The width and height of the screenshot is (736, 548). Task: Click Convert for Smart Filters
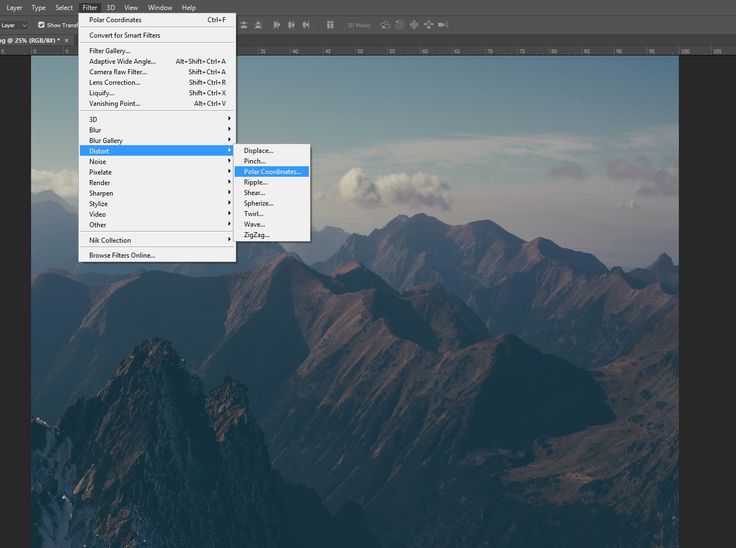coord(125,35)
